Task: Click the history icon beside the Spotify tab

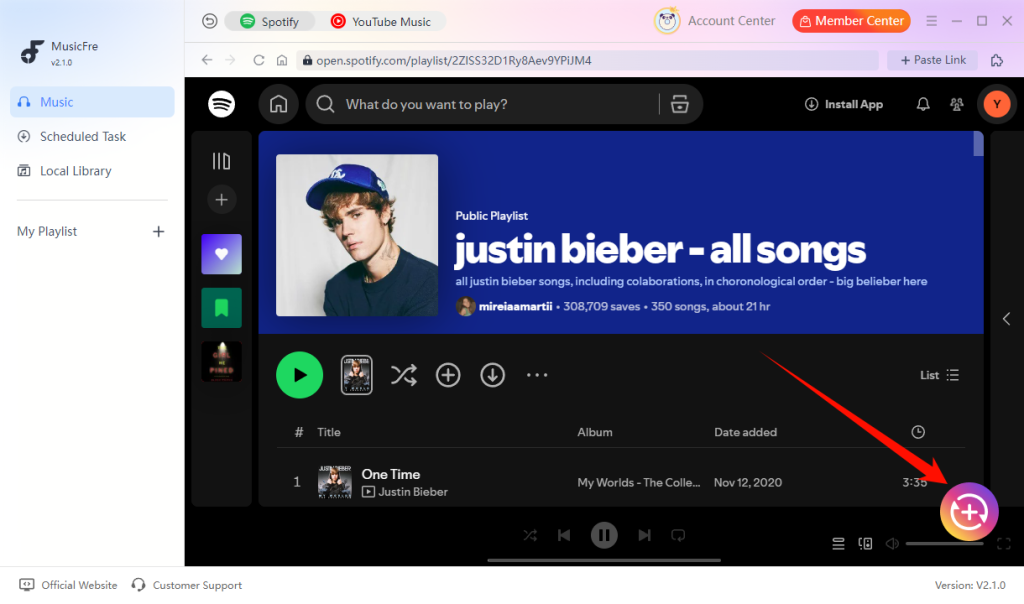Action: pyautogui.click(x=209, y=21)
